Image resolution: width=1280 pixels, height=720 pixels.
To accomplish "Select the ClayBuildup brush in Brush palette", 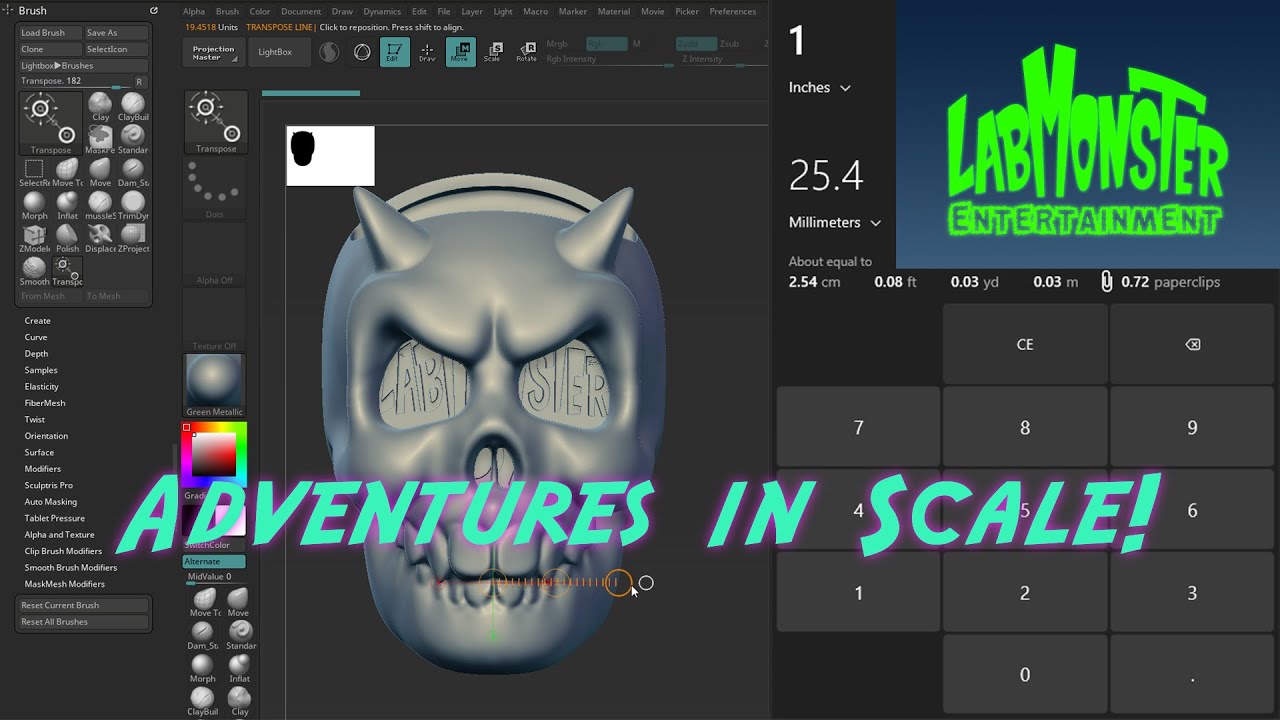I will pos(132,106).
